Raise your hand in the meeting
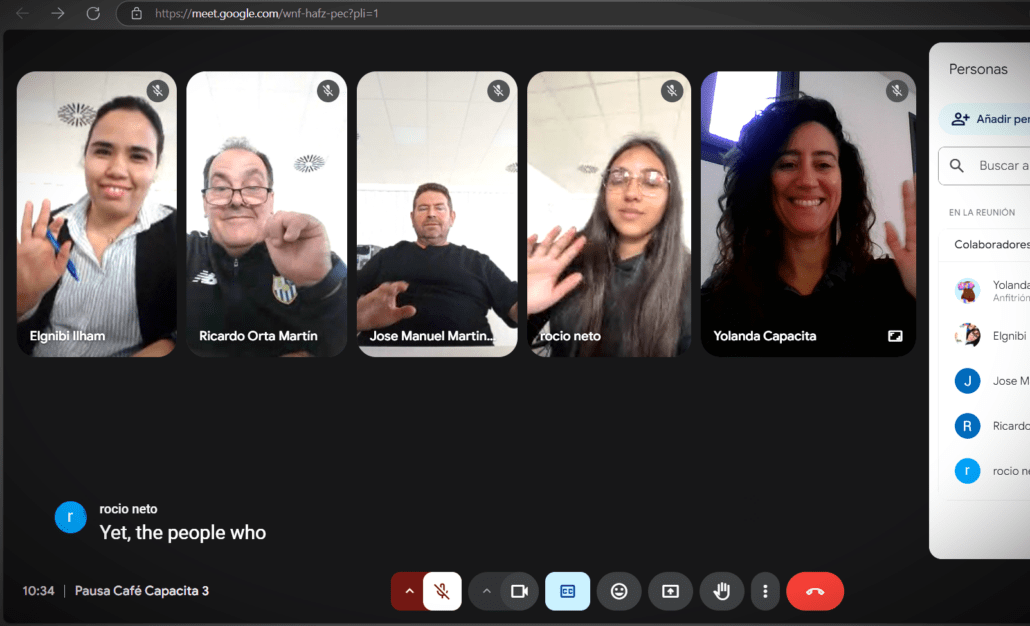Screen dimensions: 1030x626 721,591
